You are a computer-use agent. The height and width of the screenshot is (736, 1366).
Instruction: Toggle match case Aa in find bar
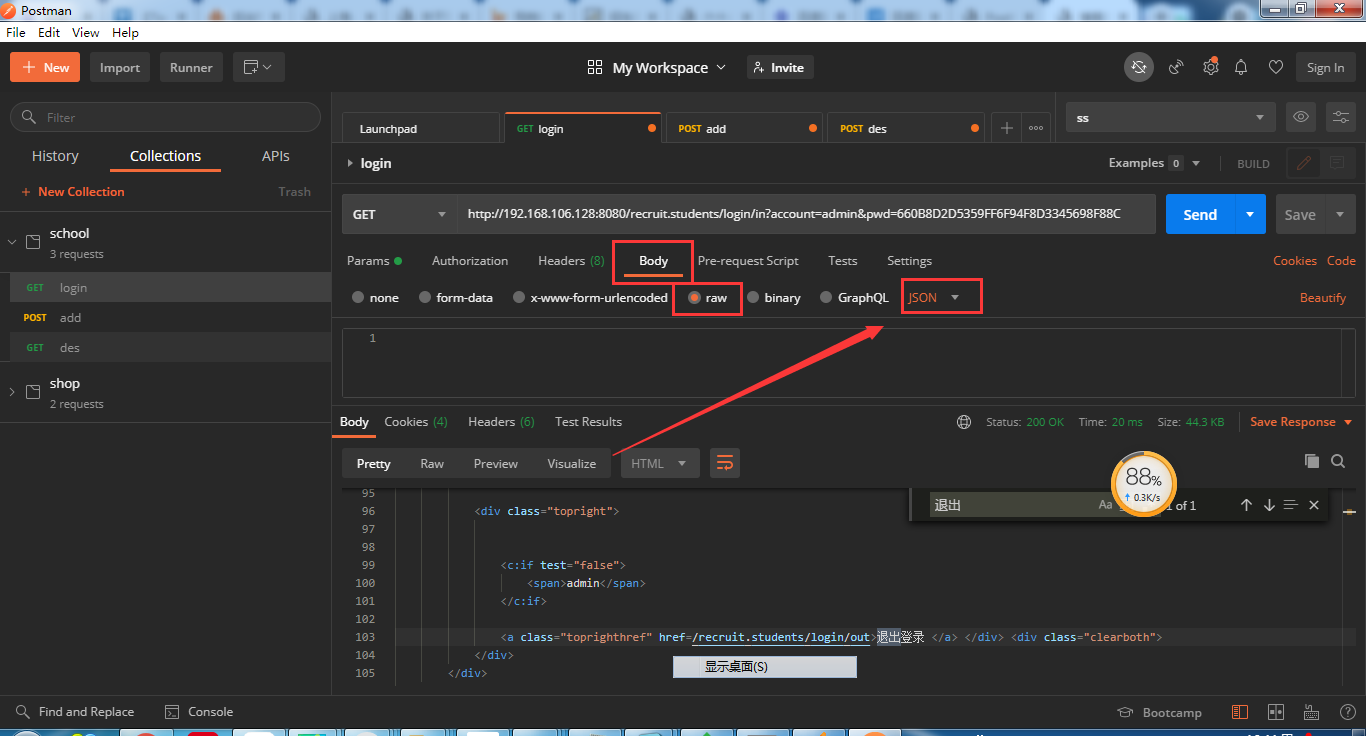[x=1105, y=505]
